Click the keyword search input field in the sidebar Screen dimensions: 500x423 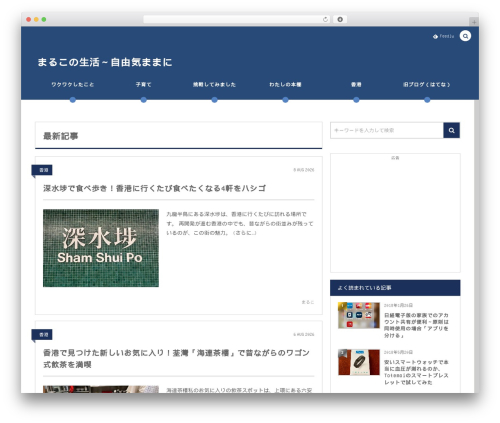(x=387, y=130)
